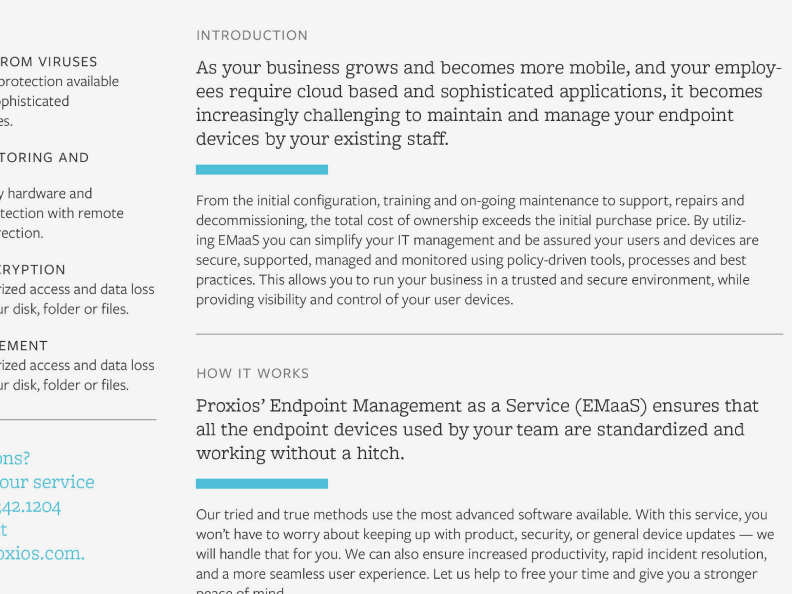Open the blue 'our service' contact text
The image size is (792, 594).
pos(47,482)
